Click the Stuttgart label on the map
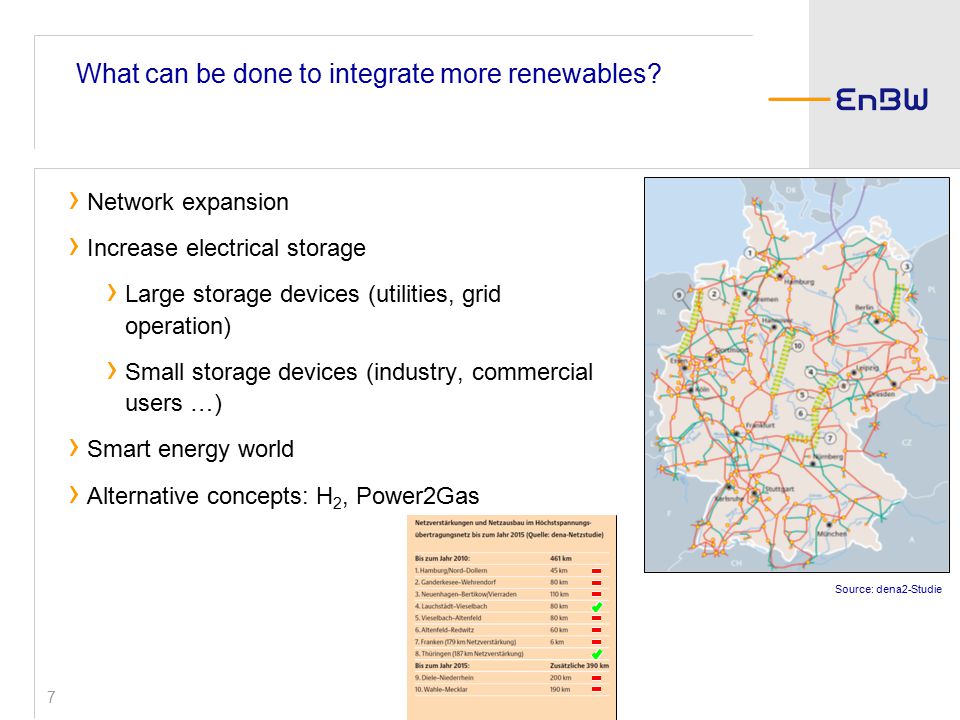Image resolution: width=960 pixels, height=720 pixels. 779,489
